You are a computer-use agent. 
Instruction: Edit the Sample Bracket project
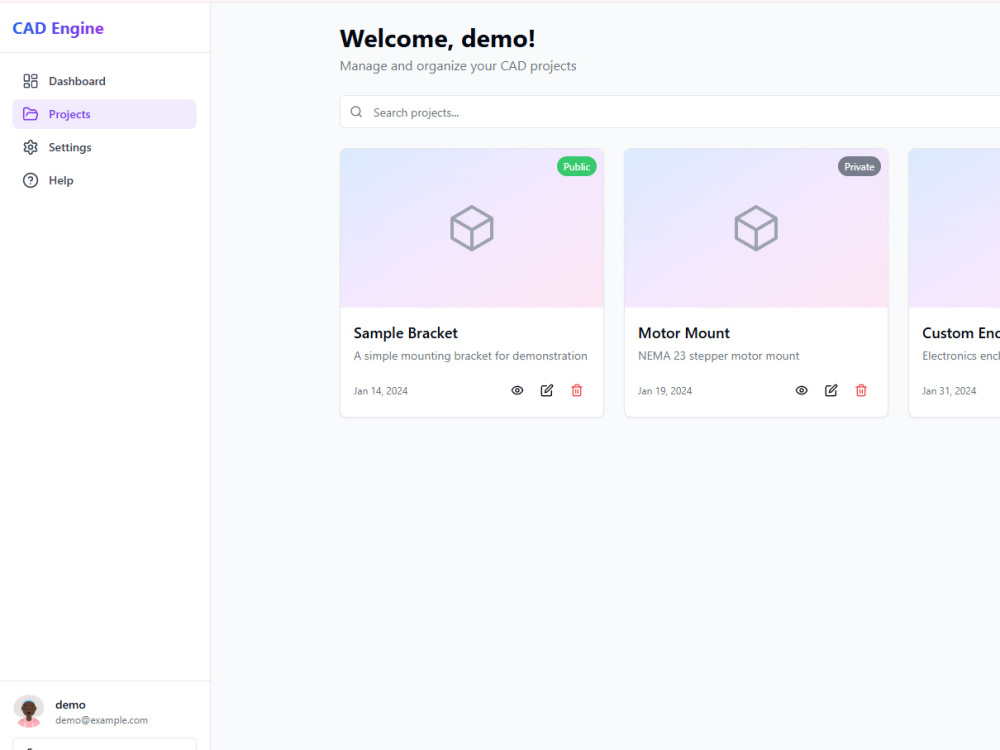[547, 390]
